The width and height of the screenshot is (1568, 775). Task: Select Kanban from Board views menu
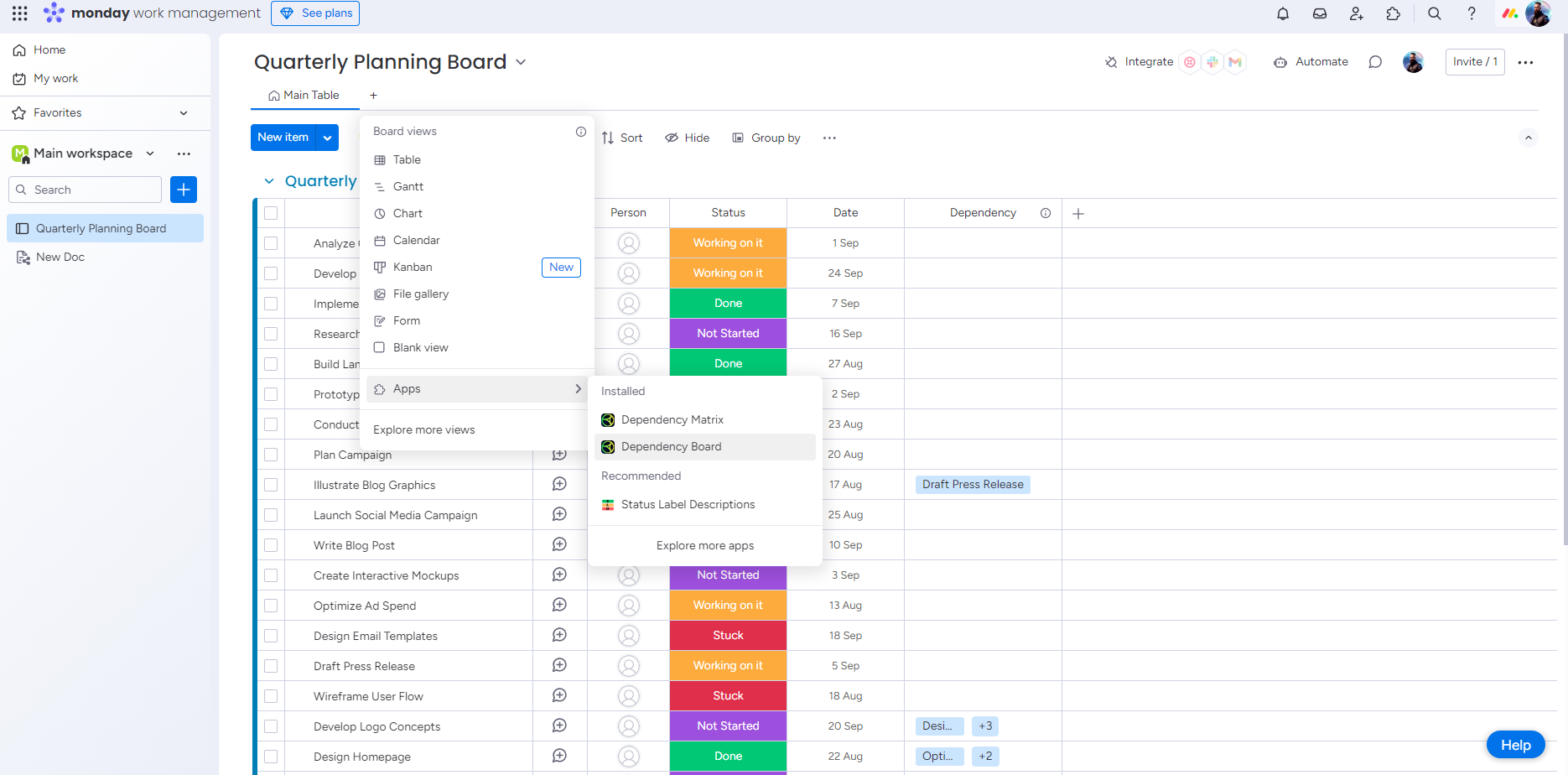point(413,268)
